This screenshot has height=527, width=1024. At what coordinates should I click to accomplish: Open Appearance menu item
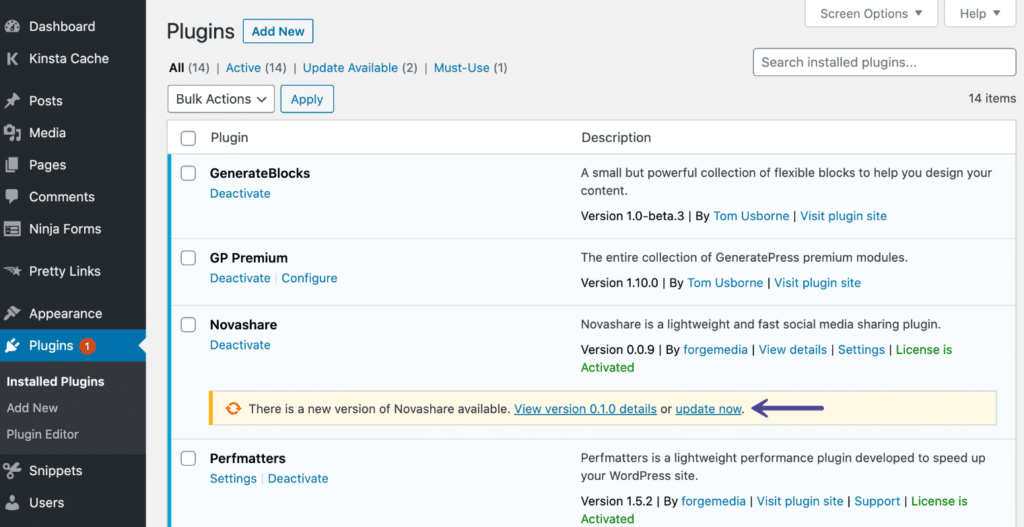(x=65, y=313)
